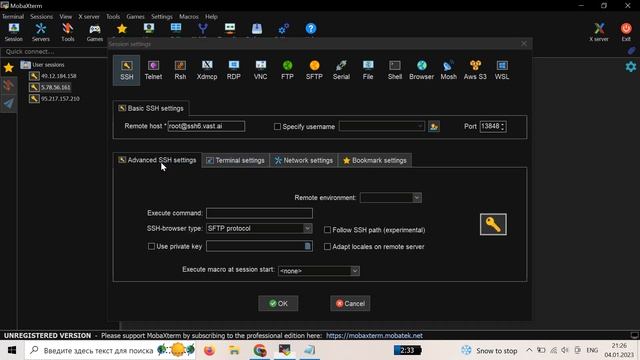Click the gold key icon button
The height and width of the screenshot is (360, 640).
(493, 224)
